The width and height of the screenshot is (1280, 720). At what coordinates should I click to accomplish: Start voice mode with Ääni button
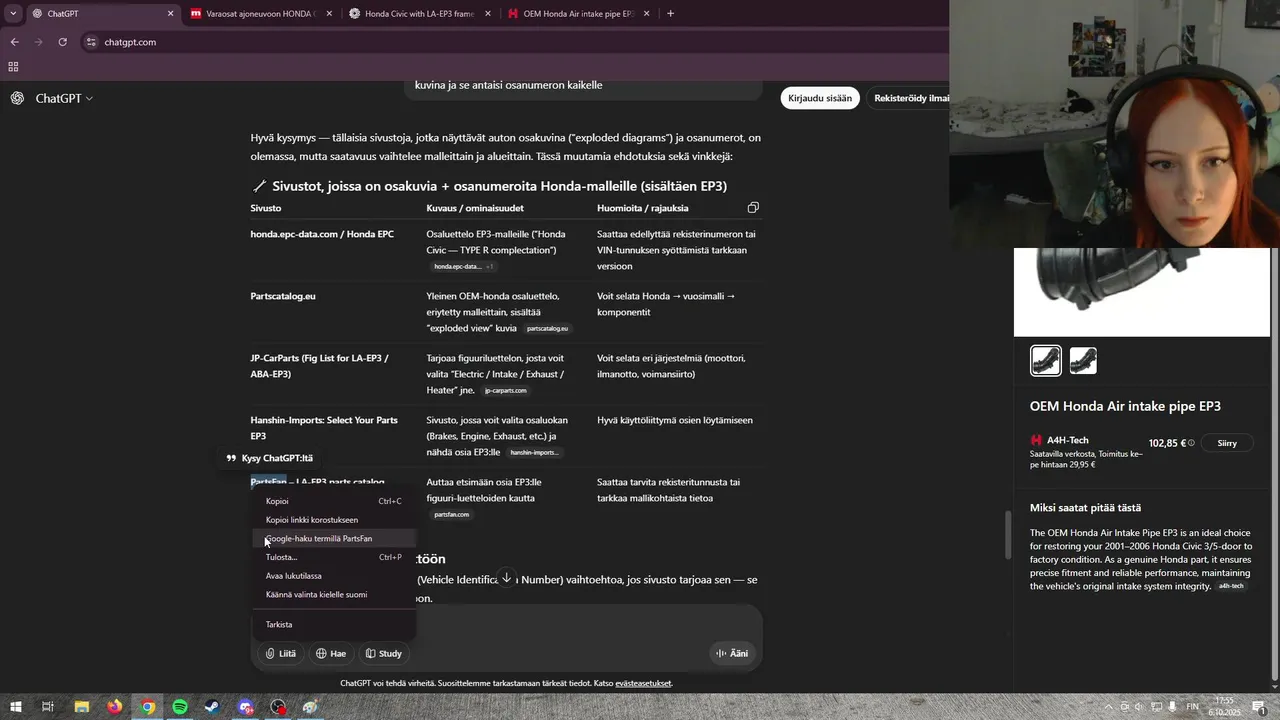732,653
